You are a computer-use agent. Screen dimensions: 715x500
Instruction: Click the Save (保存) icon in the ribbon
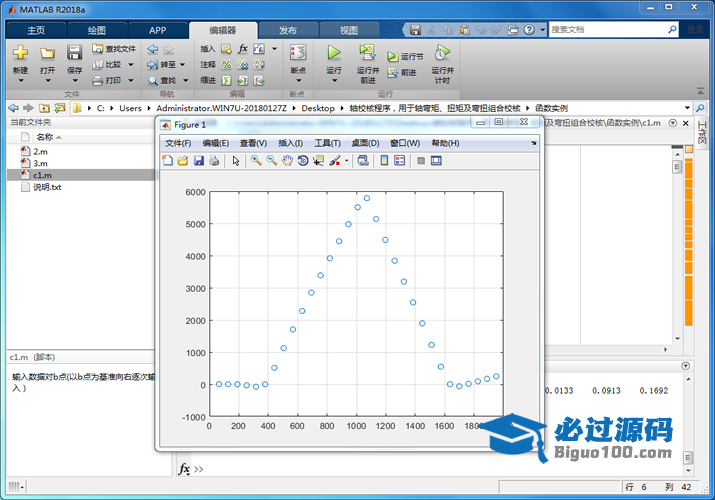click(x=75, y=52)
